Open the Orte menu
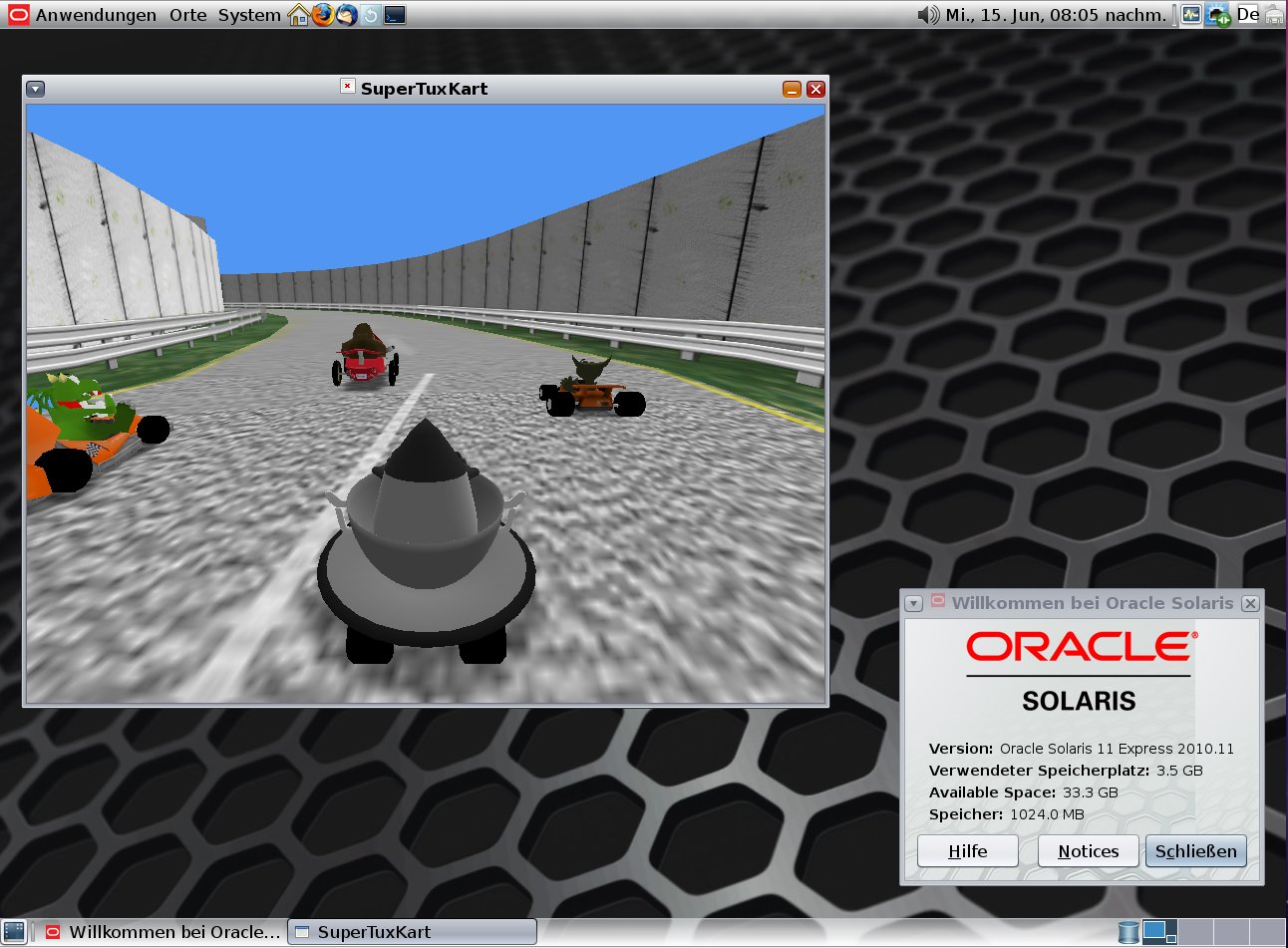 click(x=188, y=15)
